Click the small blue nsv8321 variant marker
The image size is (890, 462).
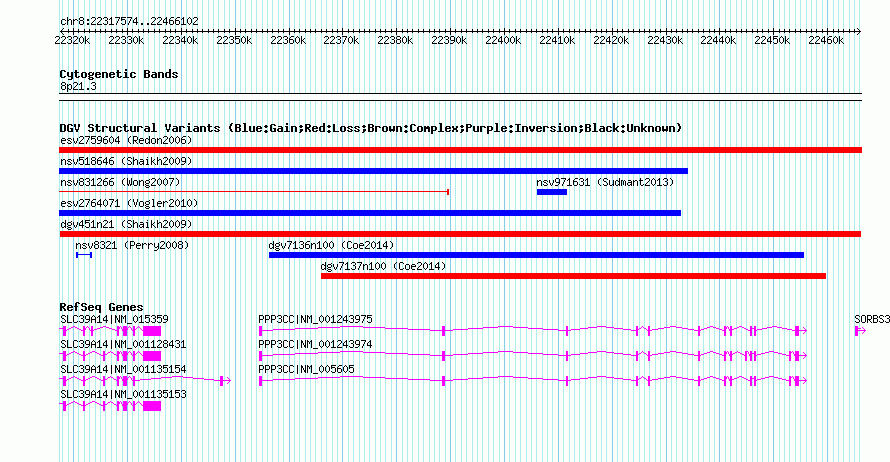tap(84, 255)
